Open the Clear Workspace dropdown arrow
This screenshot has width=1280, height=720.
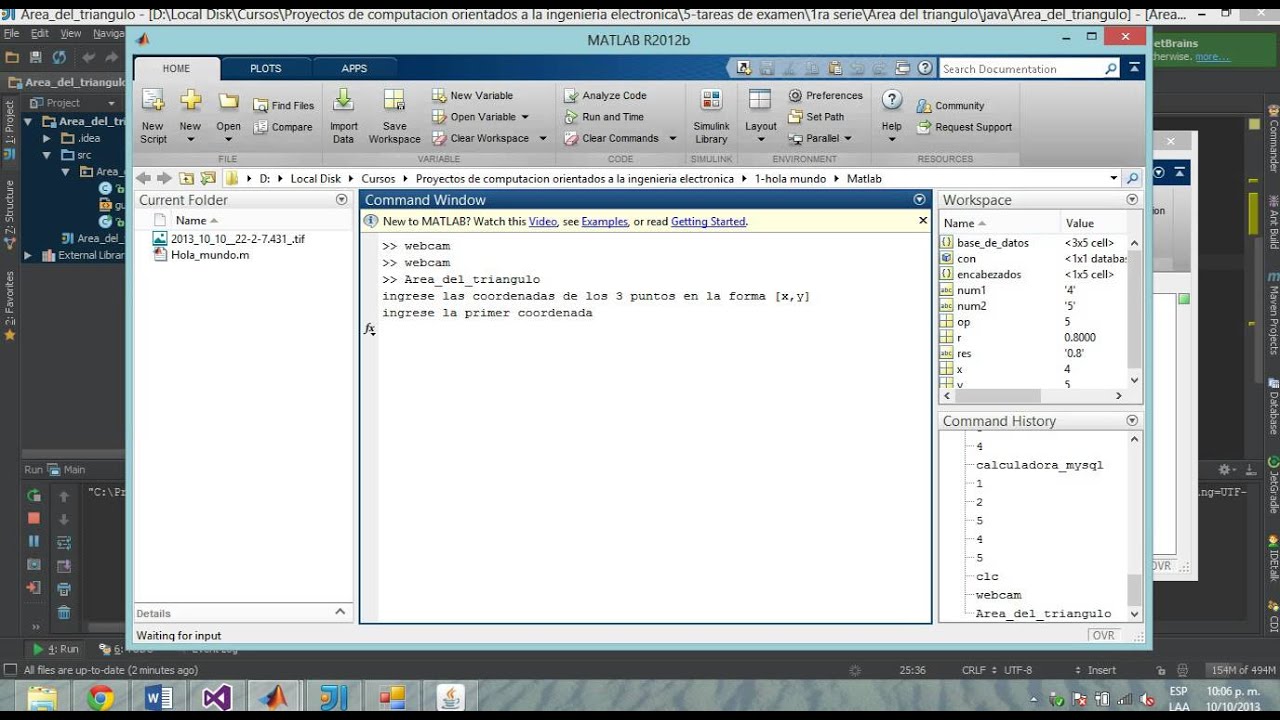point(543,139)
